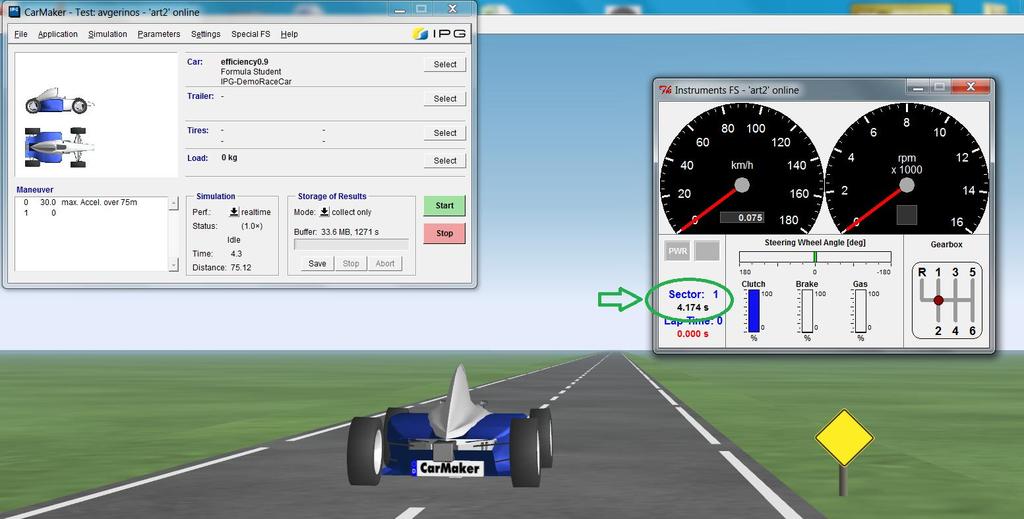
Task: Maximize the CarMaker main window
Action: point(421,9)
